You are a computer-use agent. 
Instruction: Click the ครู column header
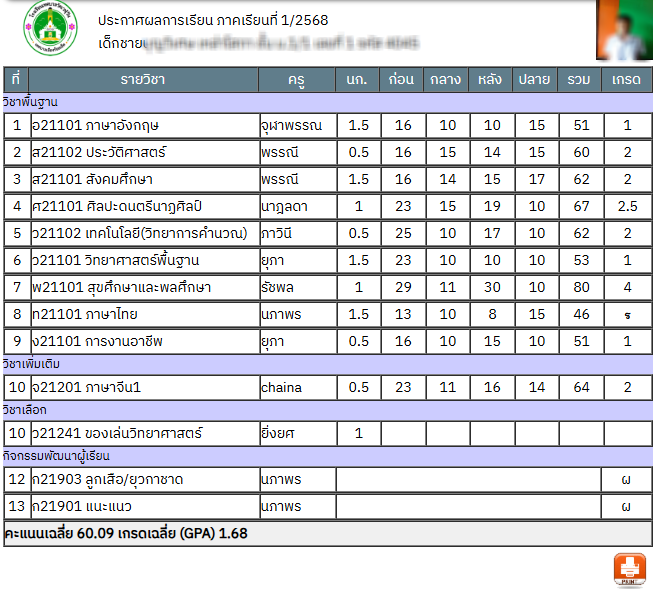coord(296,79)
